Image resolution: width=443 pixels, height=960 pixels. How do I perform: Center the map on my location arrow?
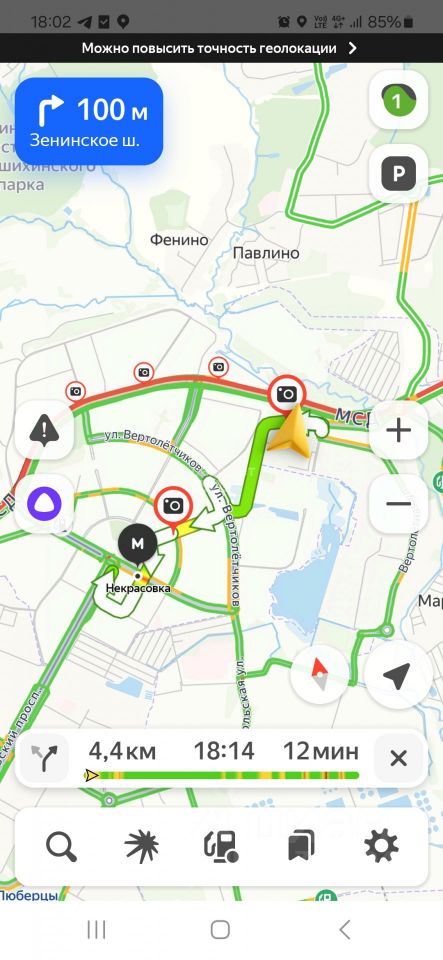(x=396, y=676)
